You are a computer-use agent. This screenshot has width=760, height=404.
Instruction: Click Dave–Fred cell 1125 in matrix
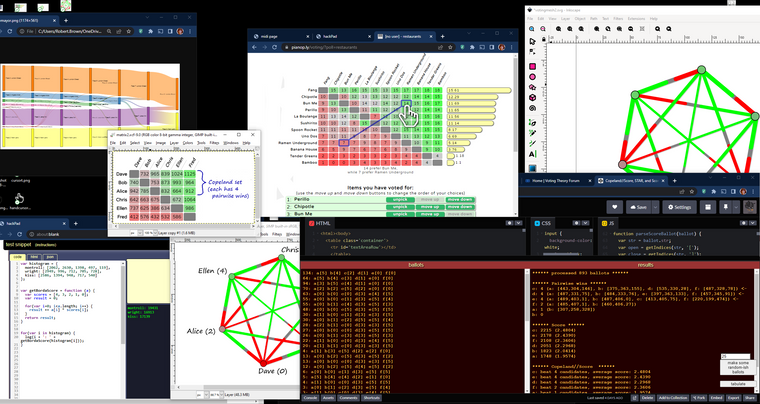point(190,173)
